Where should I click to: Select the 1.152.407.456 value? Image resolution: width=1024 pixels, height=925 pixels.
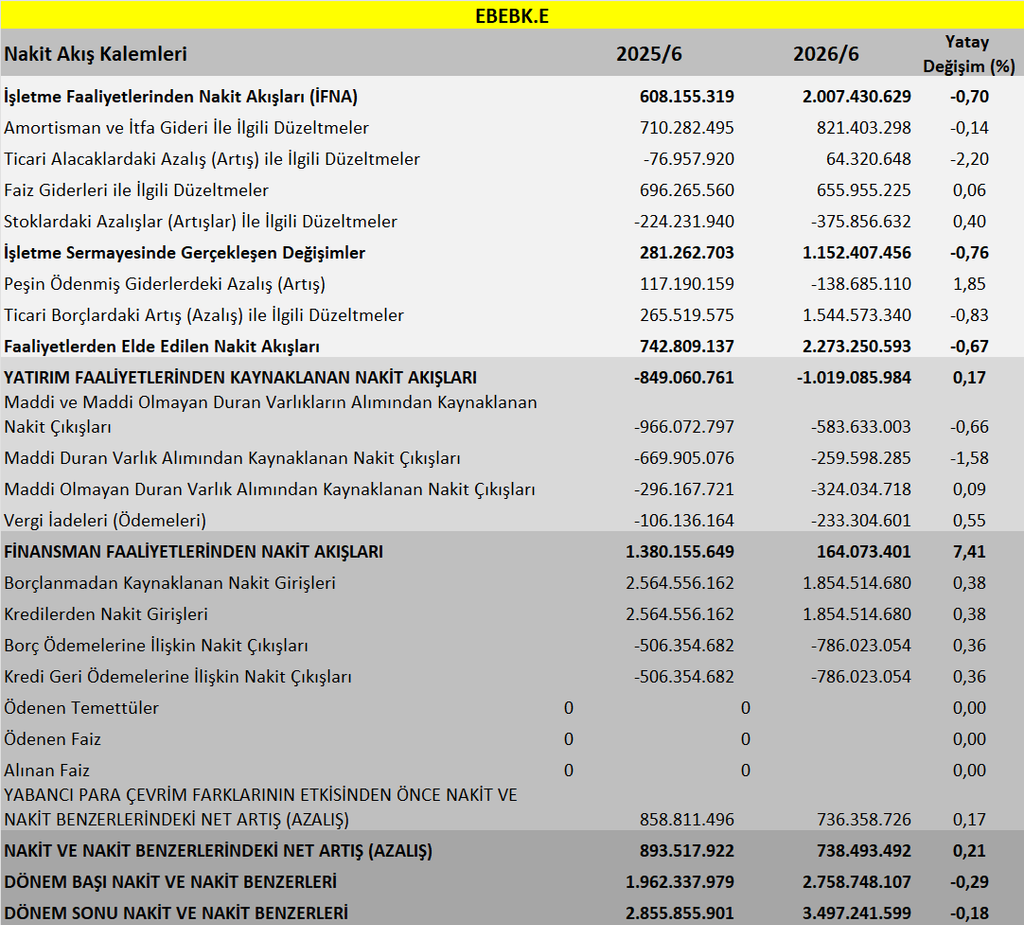point(856,253)
